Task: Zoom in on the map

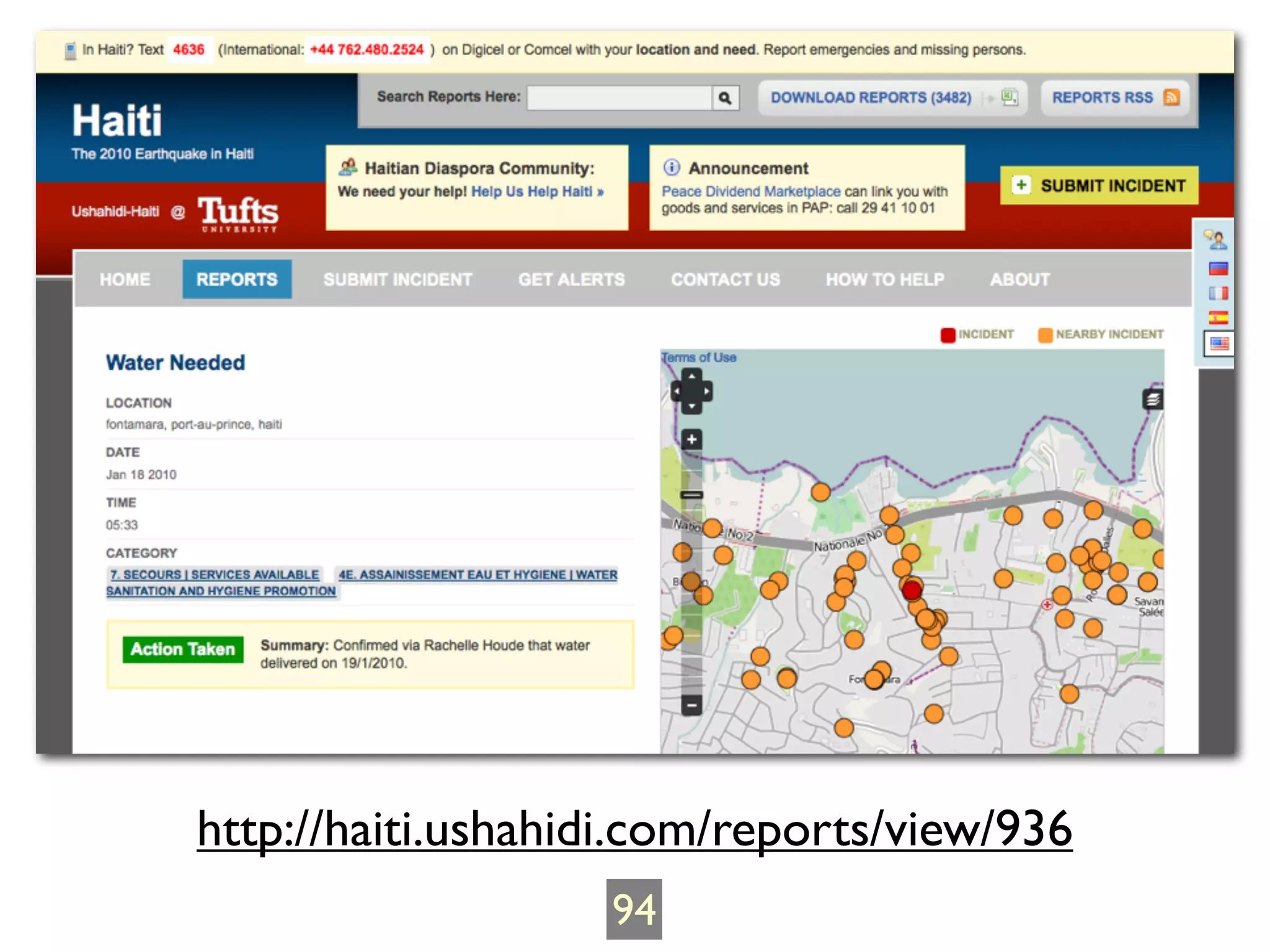Action: [x=691, y=439]
